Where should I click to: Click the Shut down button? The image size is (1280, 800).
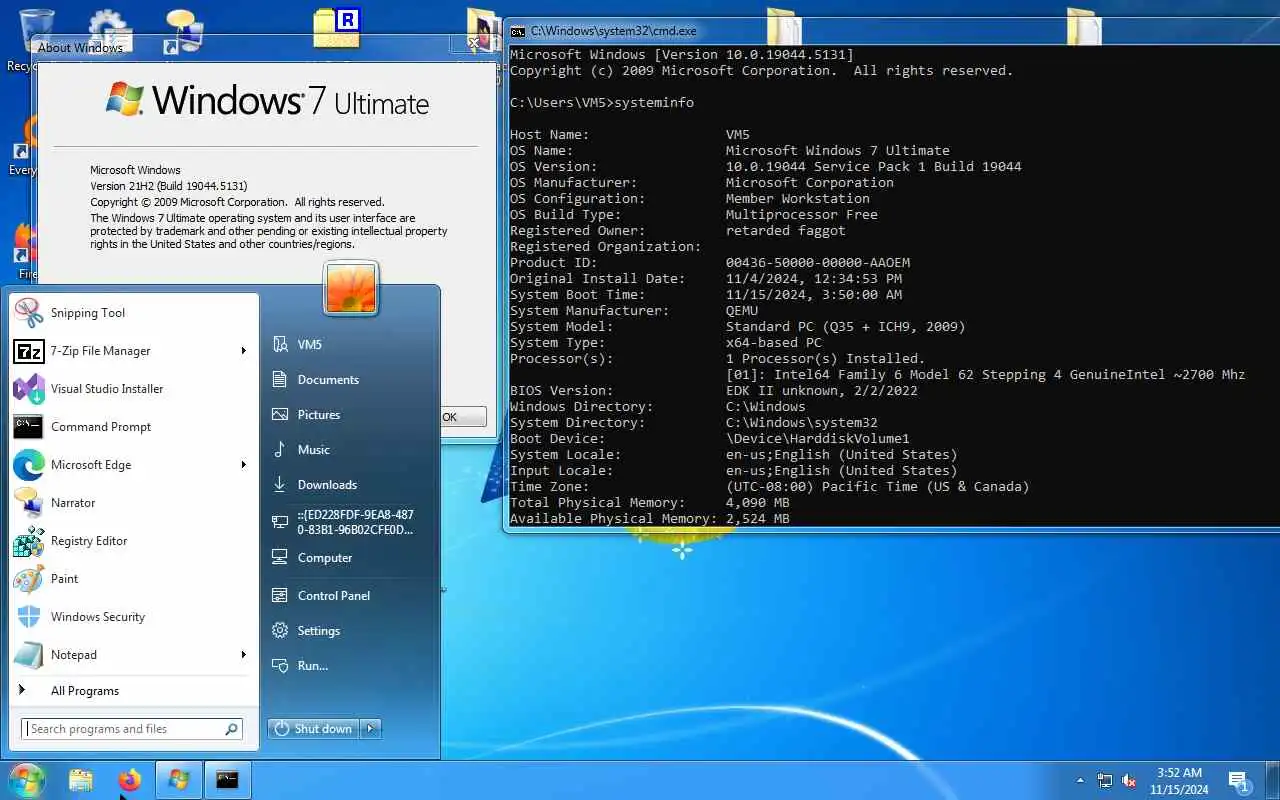314,729
